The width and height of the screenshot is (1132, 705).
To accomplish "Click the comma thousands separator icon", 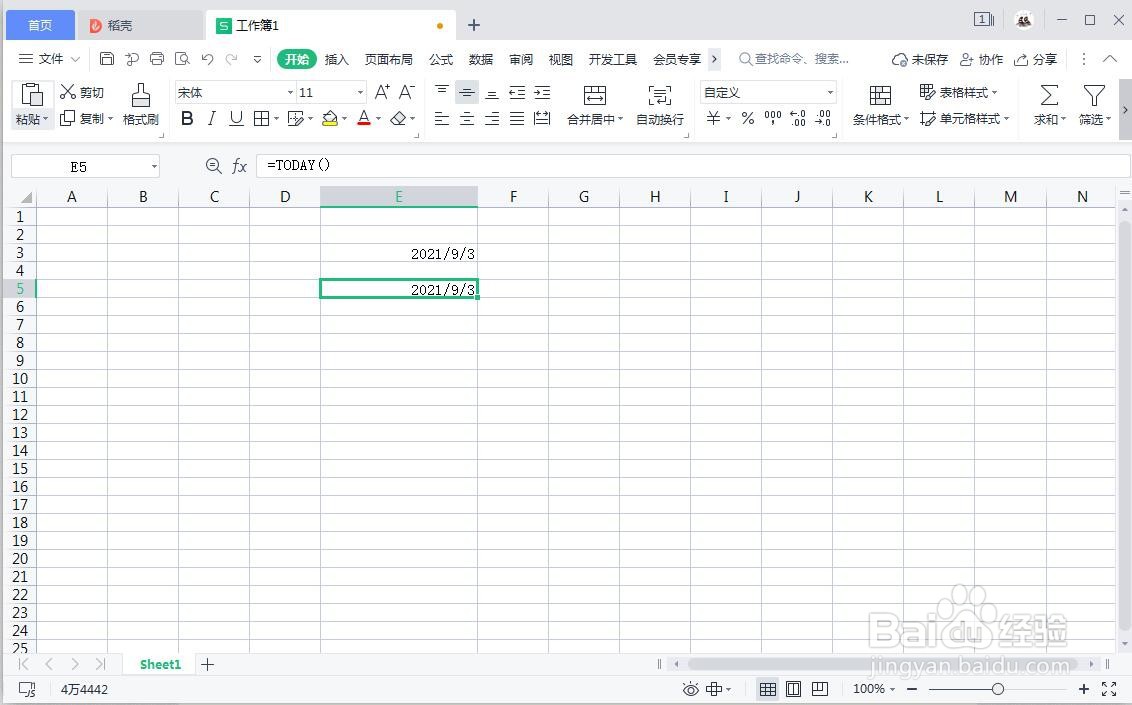I will 771,118.
